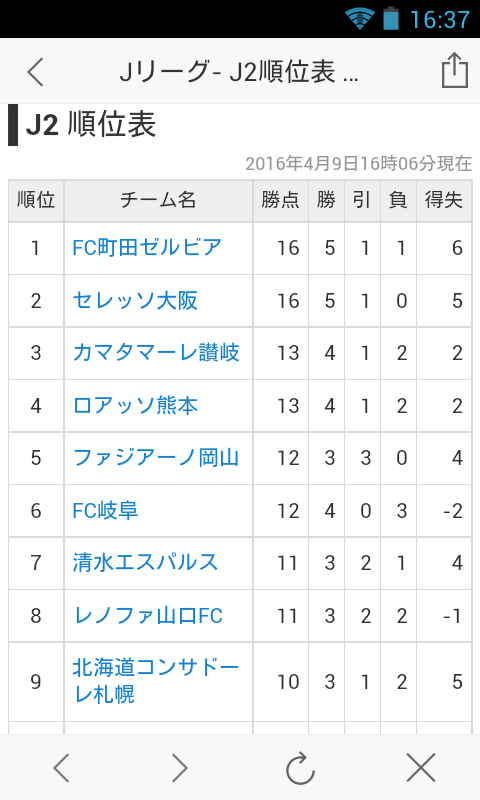Open the 清水エスパルス team link
Viewport: 480px width, 800px height.
145,563
